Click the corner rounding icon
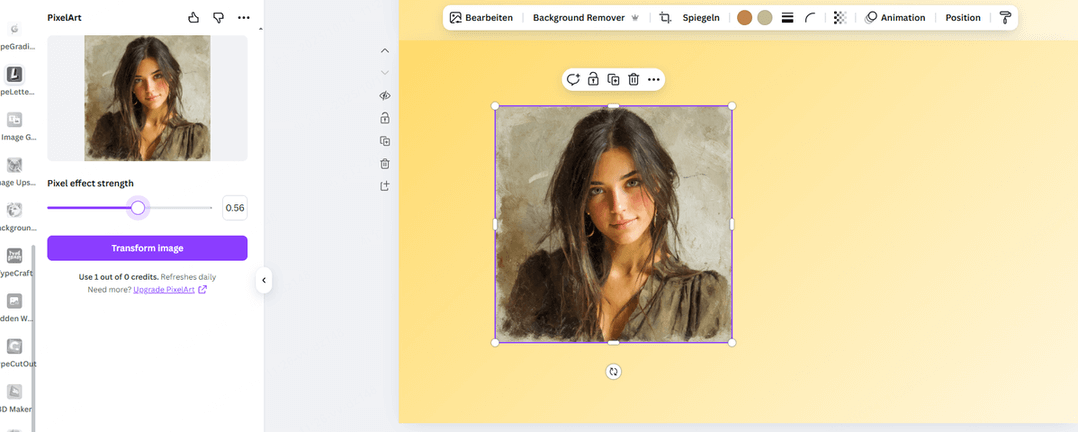The height and width of the screenshot is (432, 1078). point(811,18)
